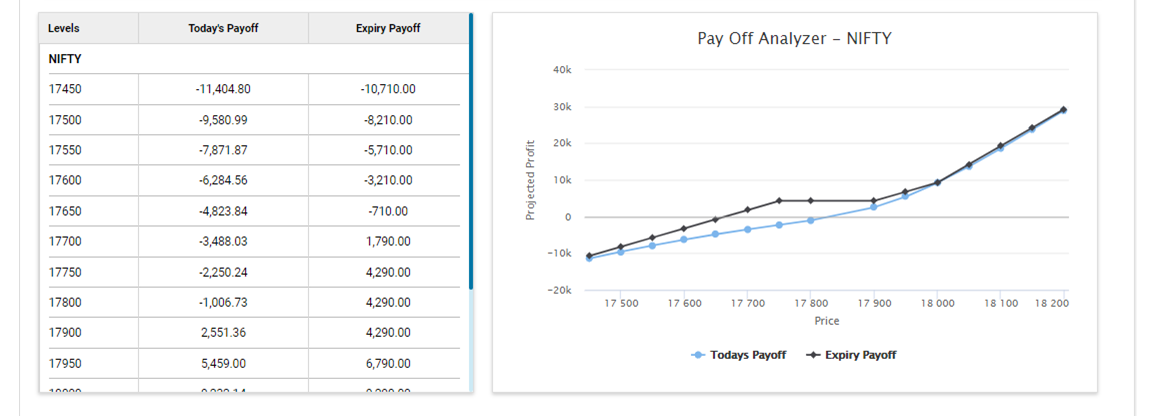Click the 2,551.36 today's payoff cell

tap(223, 332)
